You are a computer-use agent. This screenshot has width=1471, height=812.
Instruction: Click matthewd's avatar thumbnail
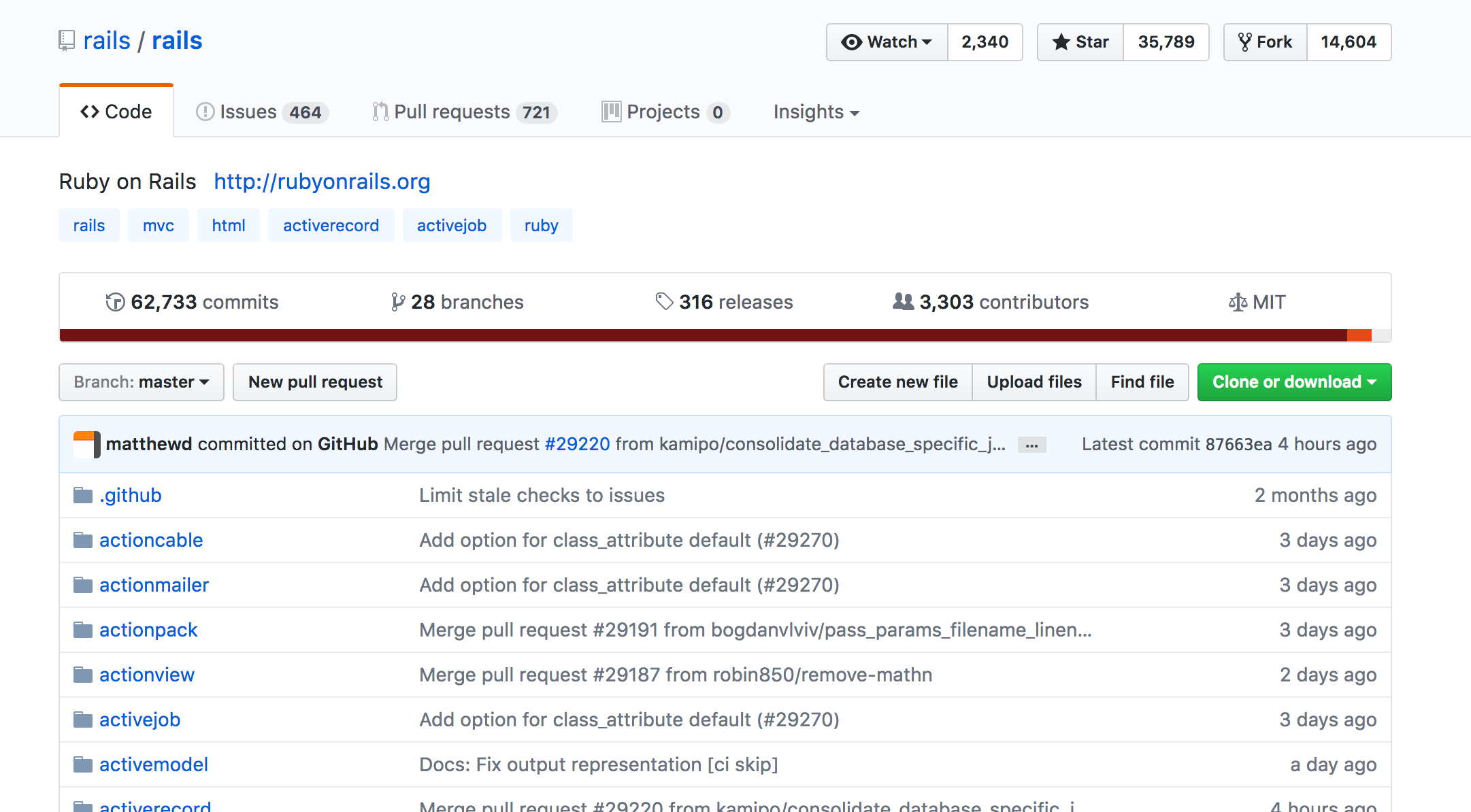[87, 445]
